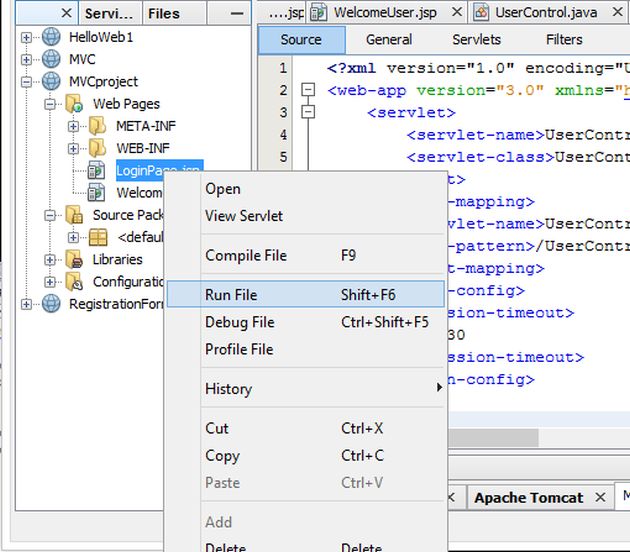
Task: Open the UserControl.java editor tab
Action: tap(546, 12)
